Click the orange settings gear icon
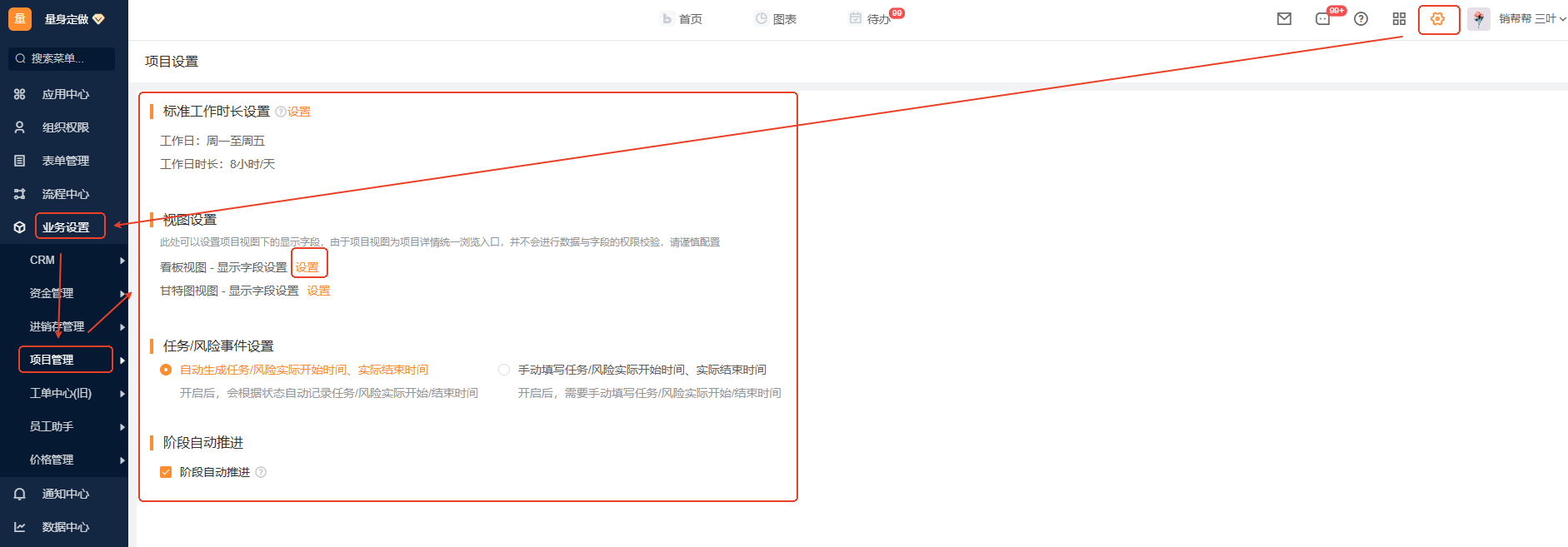Image resolution: width=1568 pixels, height=547 pixels. (1437, 19)
